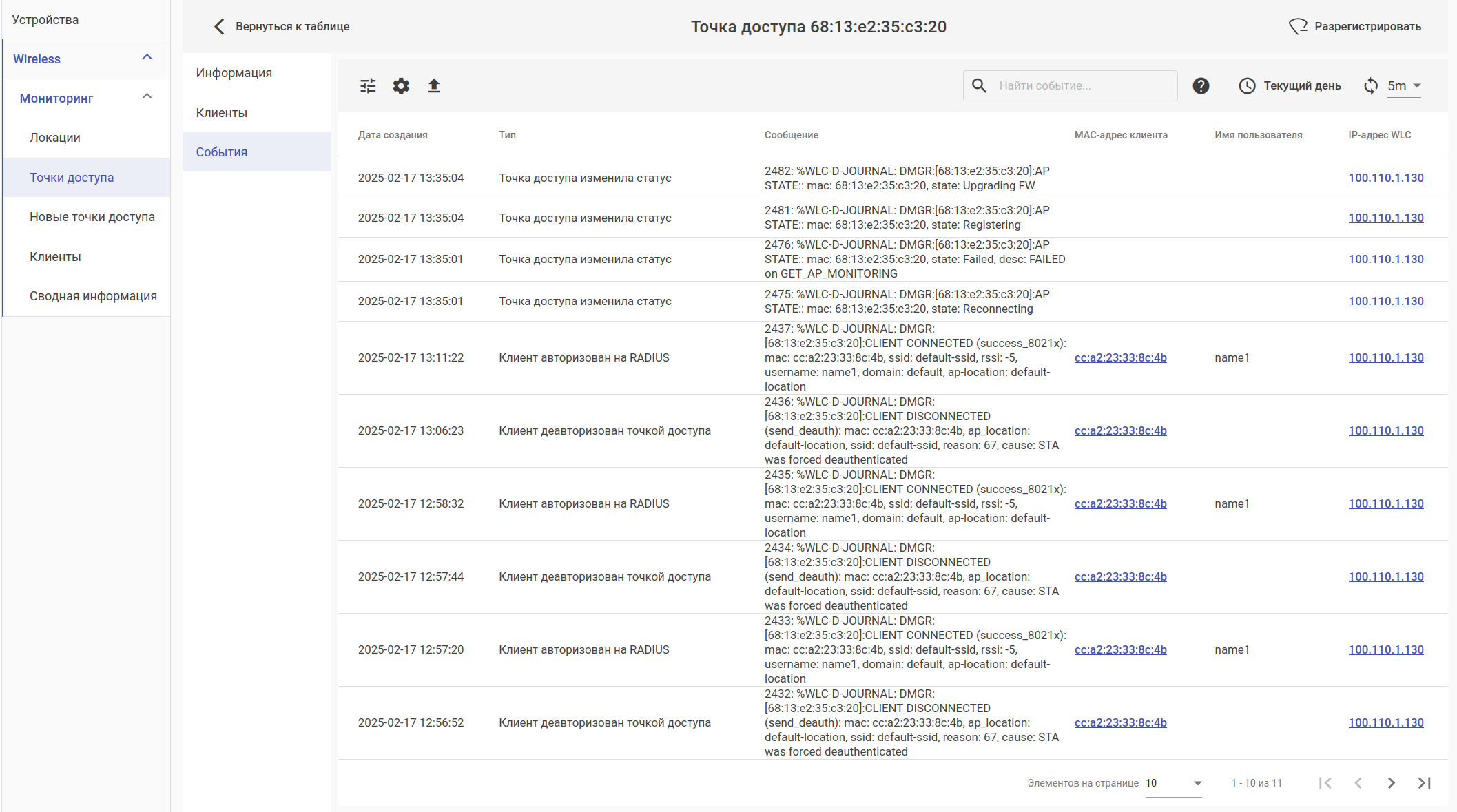Click the gear settings icon in toolbar
The image size is (1457, 812).
click(401, 86)
